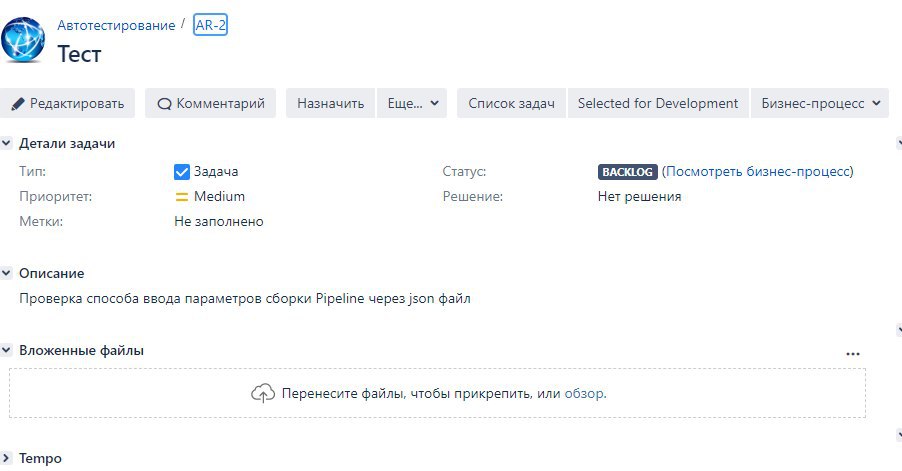
Task: Open the Автотестирование project link
Action: click(116, 25)
